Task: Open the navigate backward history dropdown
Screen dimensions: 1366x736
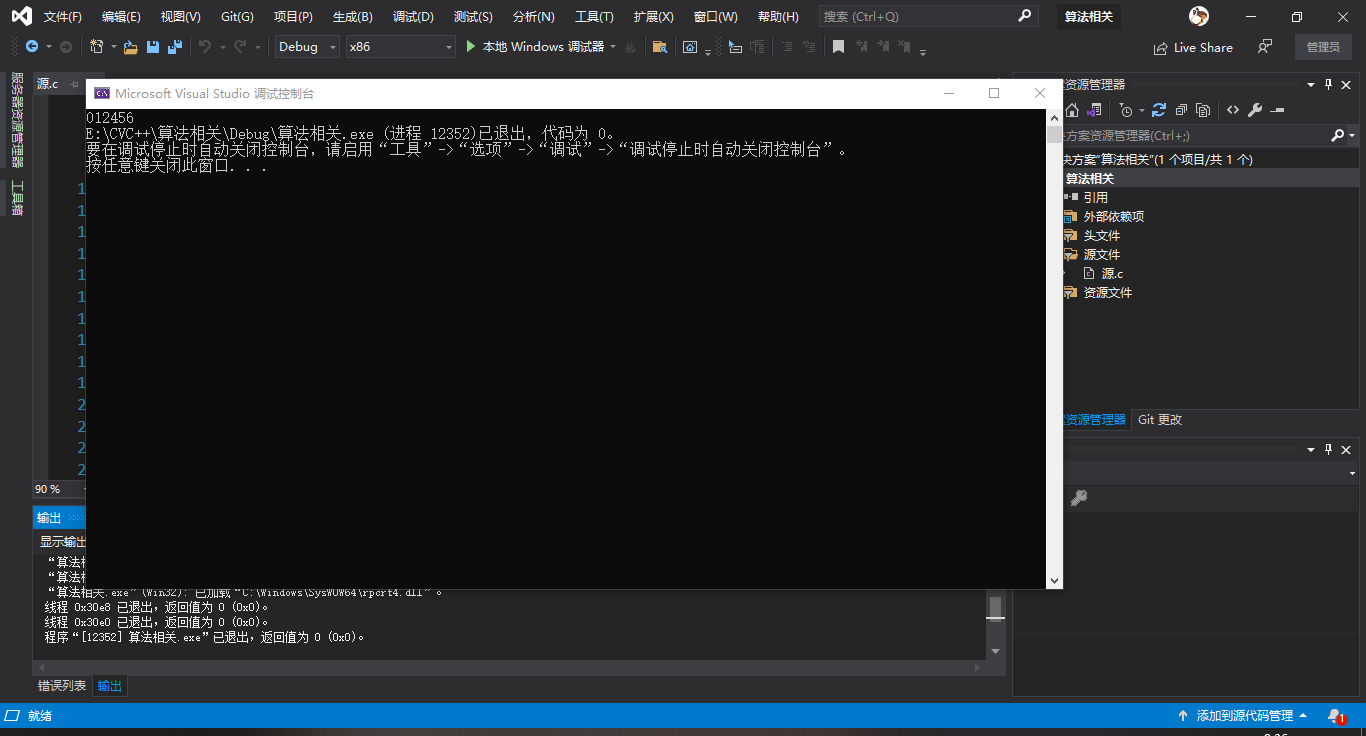Action: pyautogui.click(x=47, y=47)
